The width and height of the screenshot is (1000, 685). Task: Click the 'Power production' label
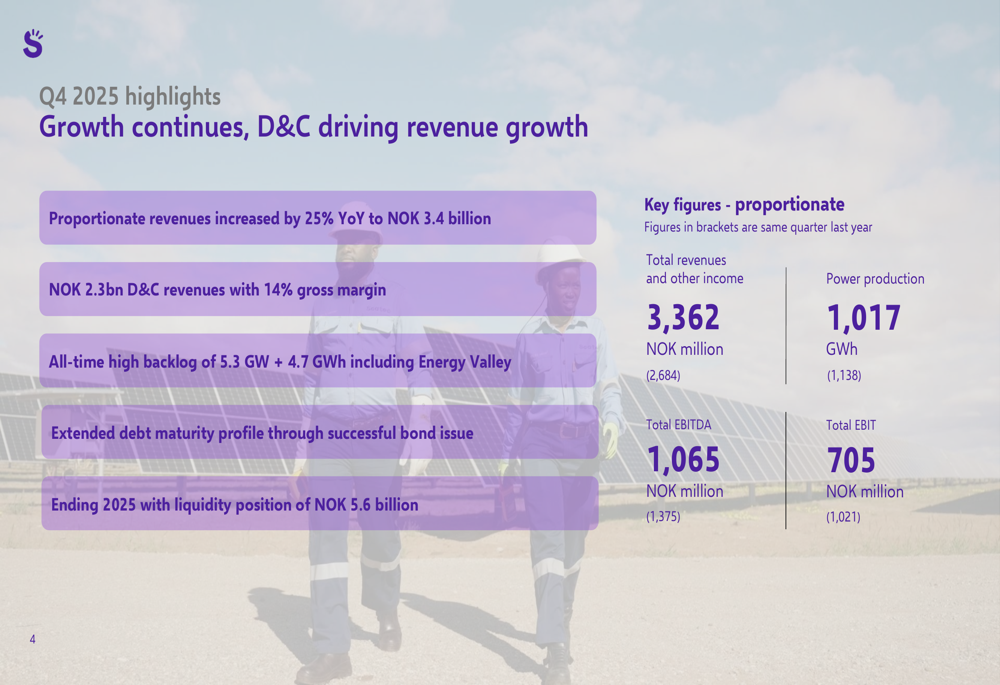coord(875,279)
